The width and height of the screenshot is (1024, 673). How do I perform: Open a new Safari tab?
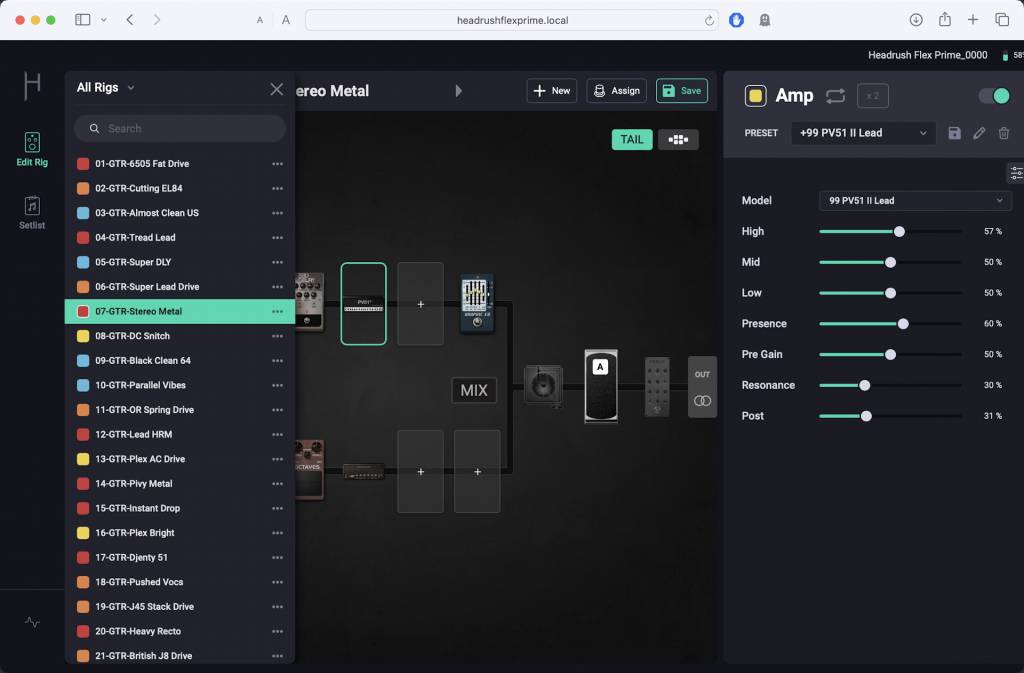(x=972, y=20)
